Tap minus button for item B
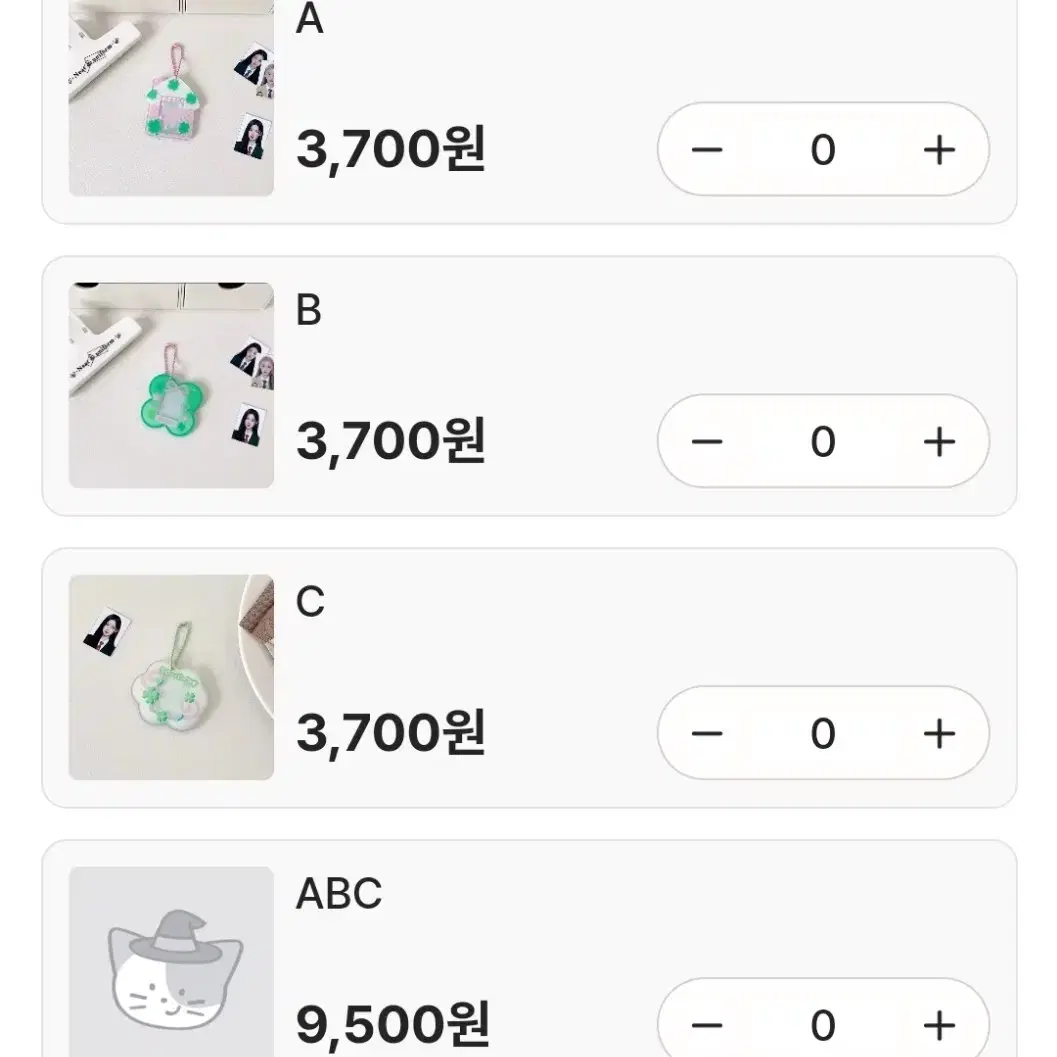The image size is (1057, 1057). [x=707, y=442]
